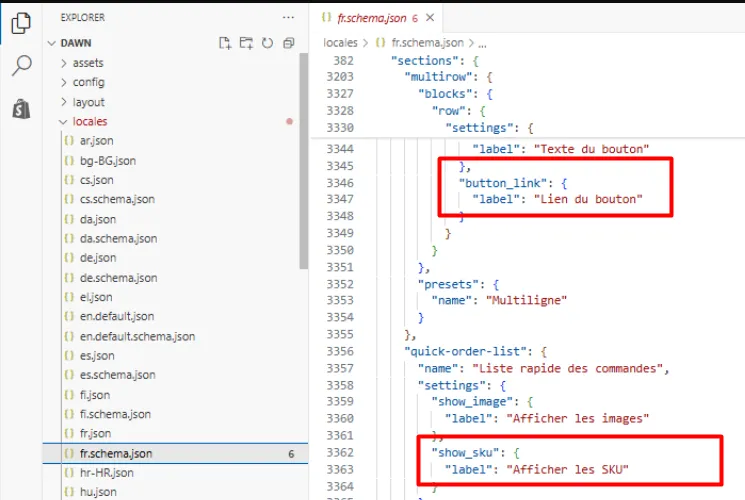Click the Explorer vertical scrollbar

coord(304,161)
